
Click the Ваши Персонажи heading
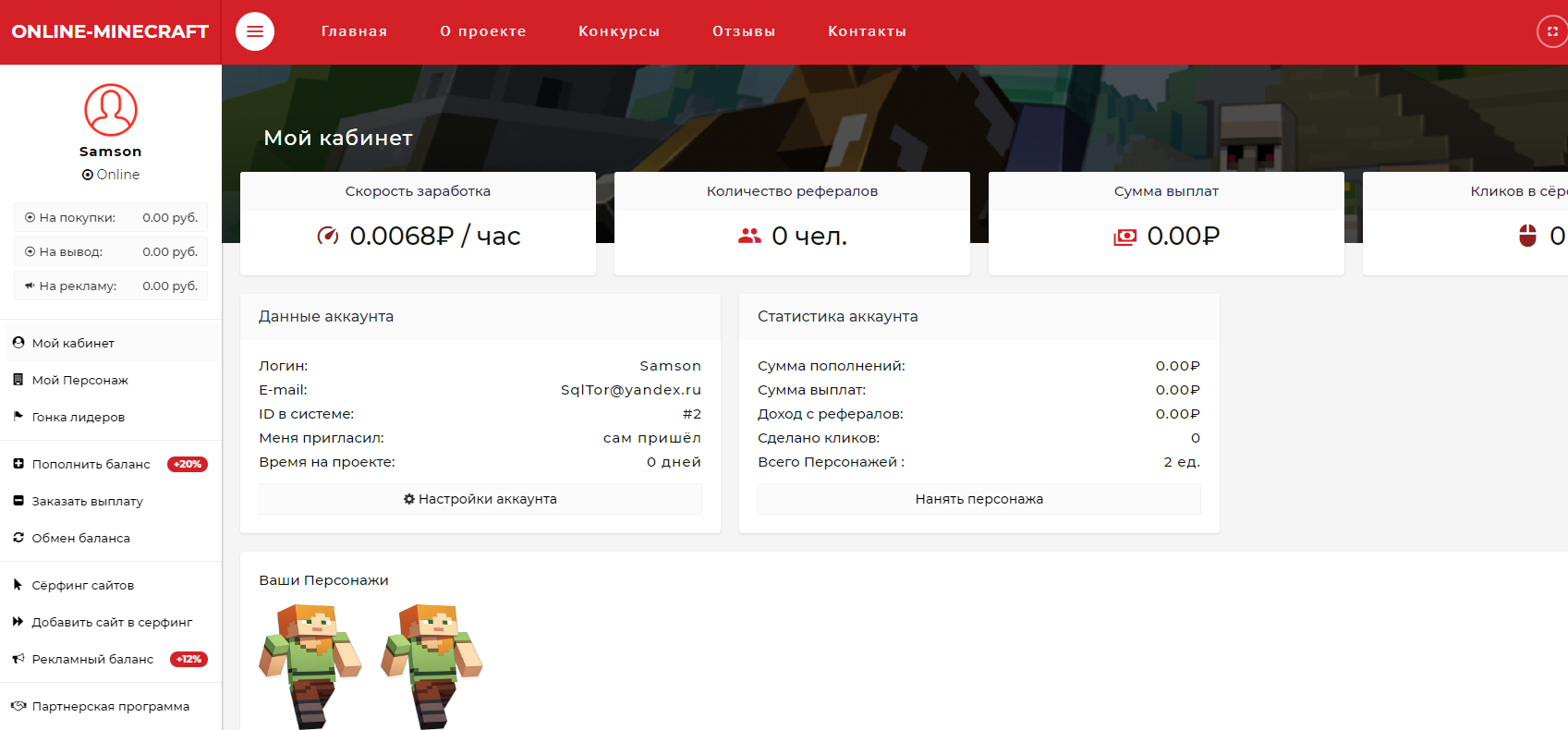[x=323, y=580]
